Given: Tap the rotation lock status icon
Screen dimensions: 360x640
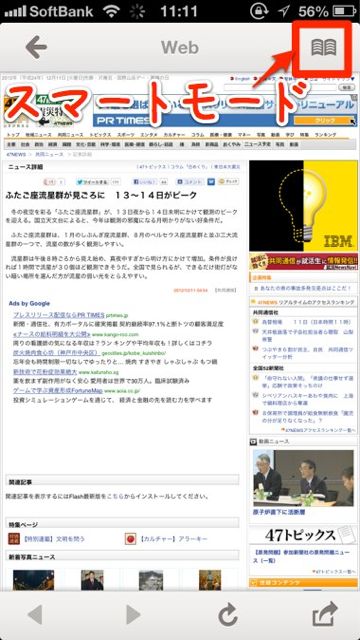Looking at the screenshot, I should pyautogui.click(x=260, y=11).
